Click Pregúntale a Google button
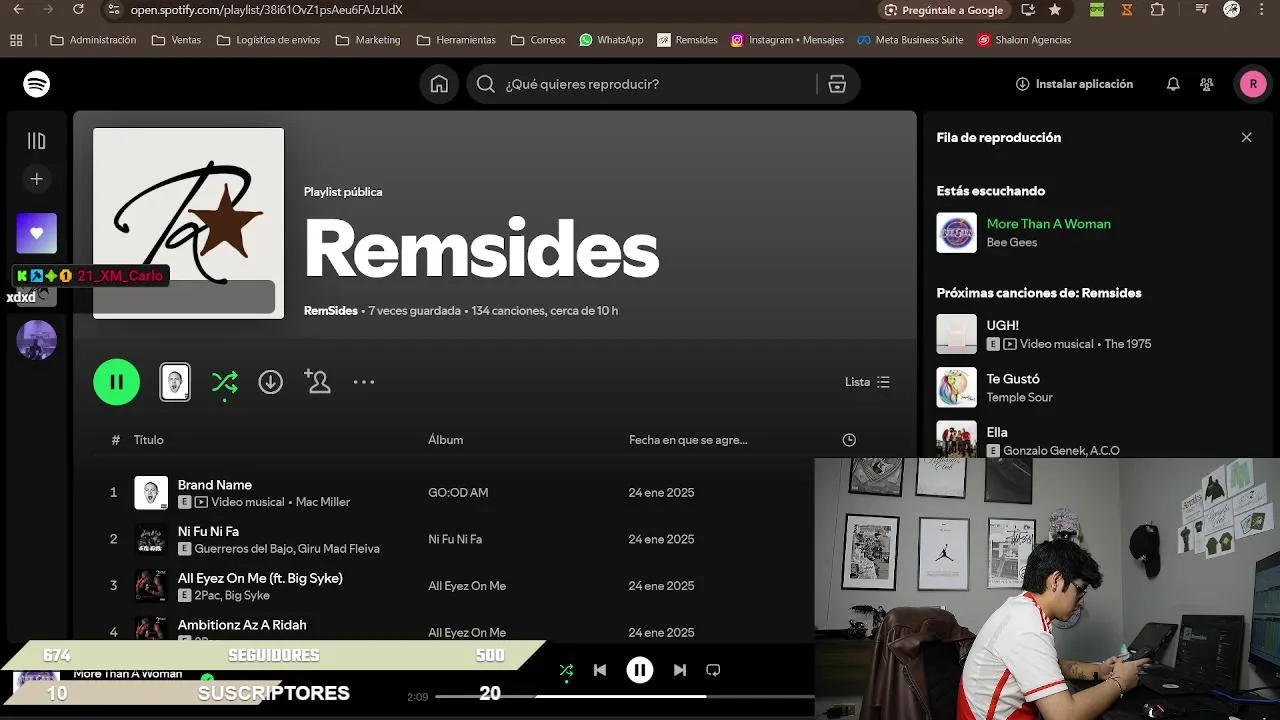The height and width of the screenshot is (720, 1280). [944, 10]
